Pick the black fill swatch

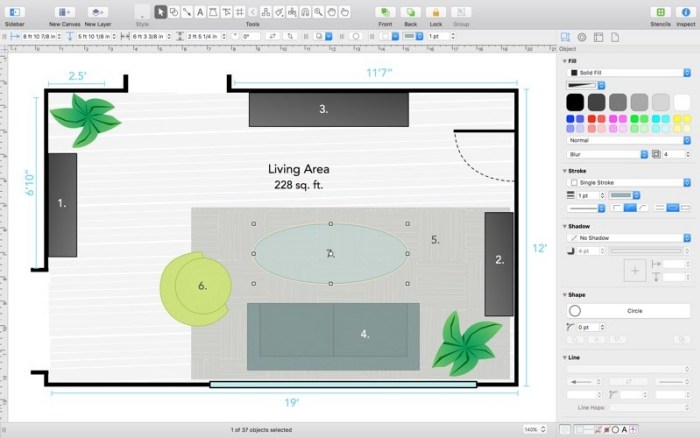[575, 102]
